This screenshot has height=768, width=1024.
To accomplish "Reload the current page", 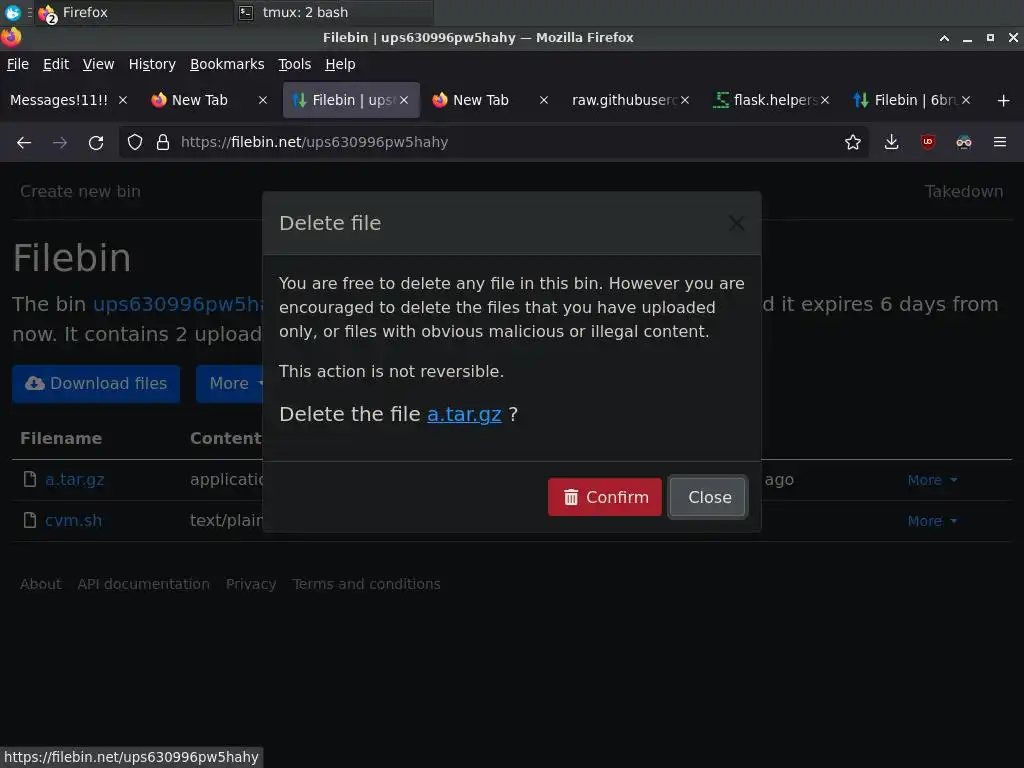I will [x=96, y=142].
